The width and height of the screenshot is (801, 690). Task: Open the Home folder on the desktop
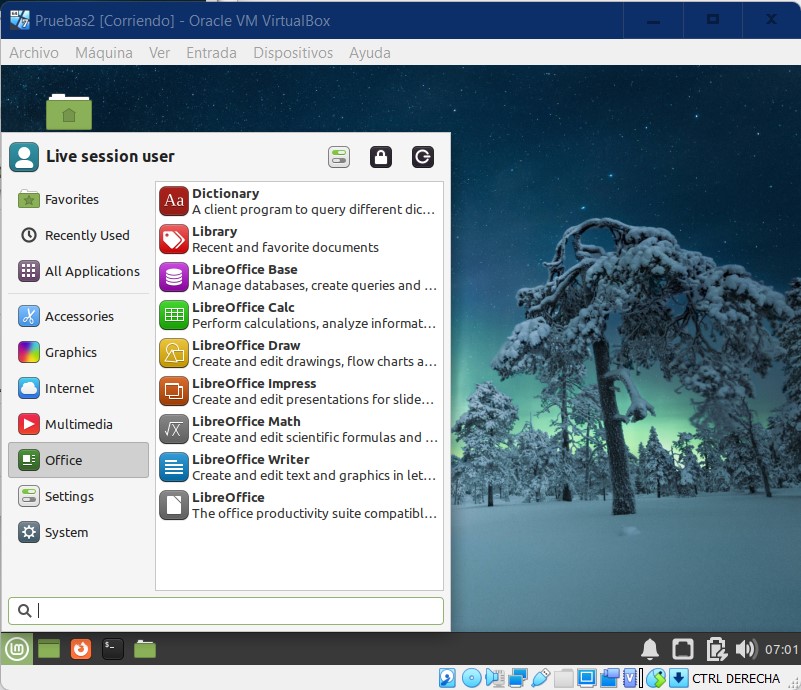click(68, 112)
